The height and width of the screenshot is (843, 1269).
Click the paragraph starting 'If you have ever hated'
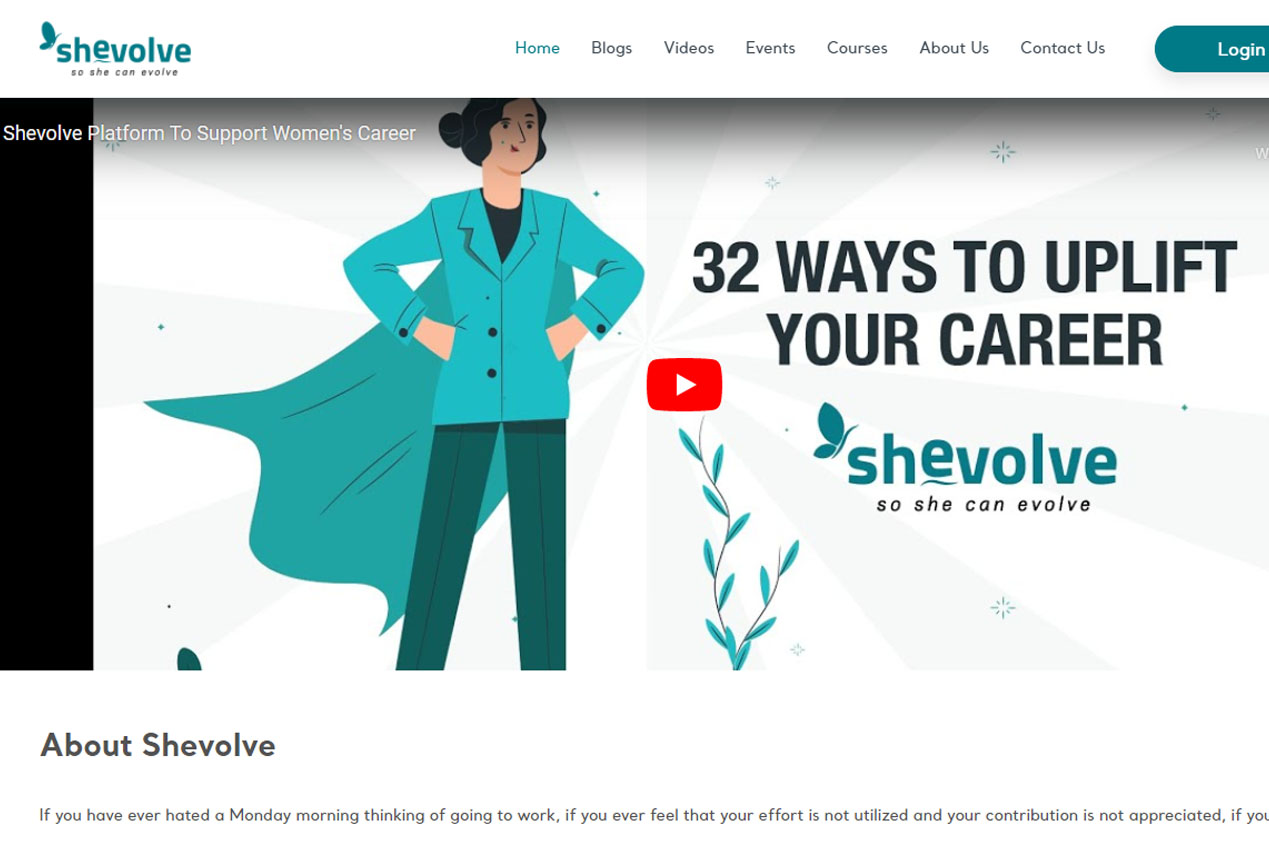pyautogui.click(x=654, y=815)
